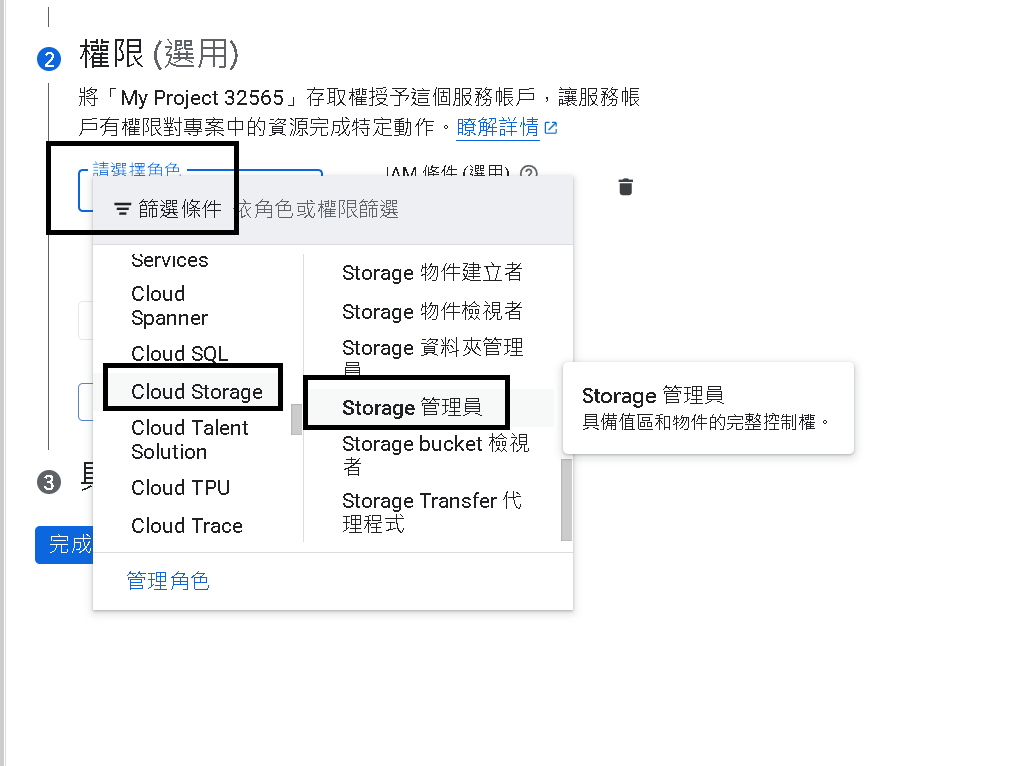Open the 瞭解詳情 learn more link
This screenshot has width=1024, height=766.
(498, 127)
